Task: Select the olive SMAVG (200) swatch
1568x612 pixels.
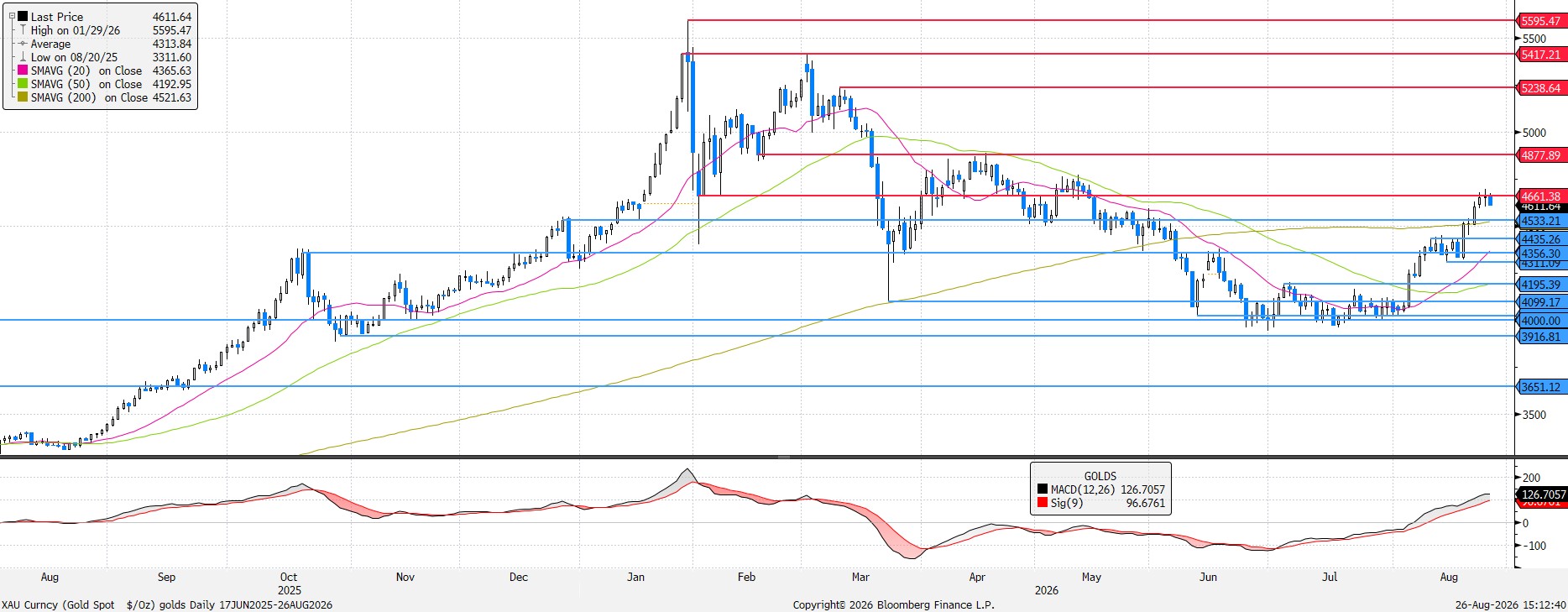Action: 23,97
